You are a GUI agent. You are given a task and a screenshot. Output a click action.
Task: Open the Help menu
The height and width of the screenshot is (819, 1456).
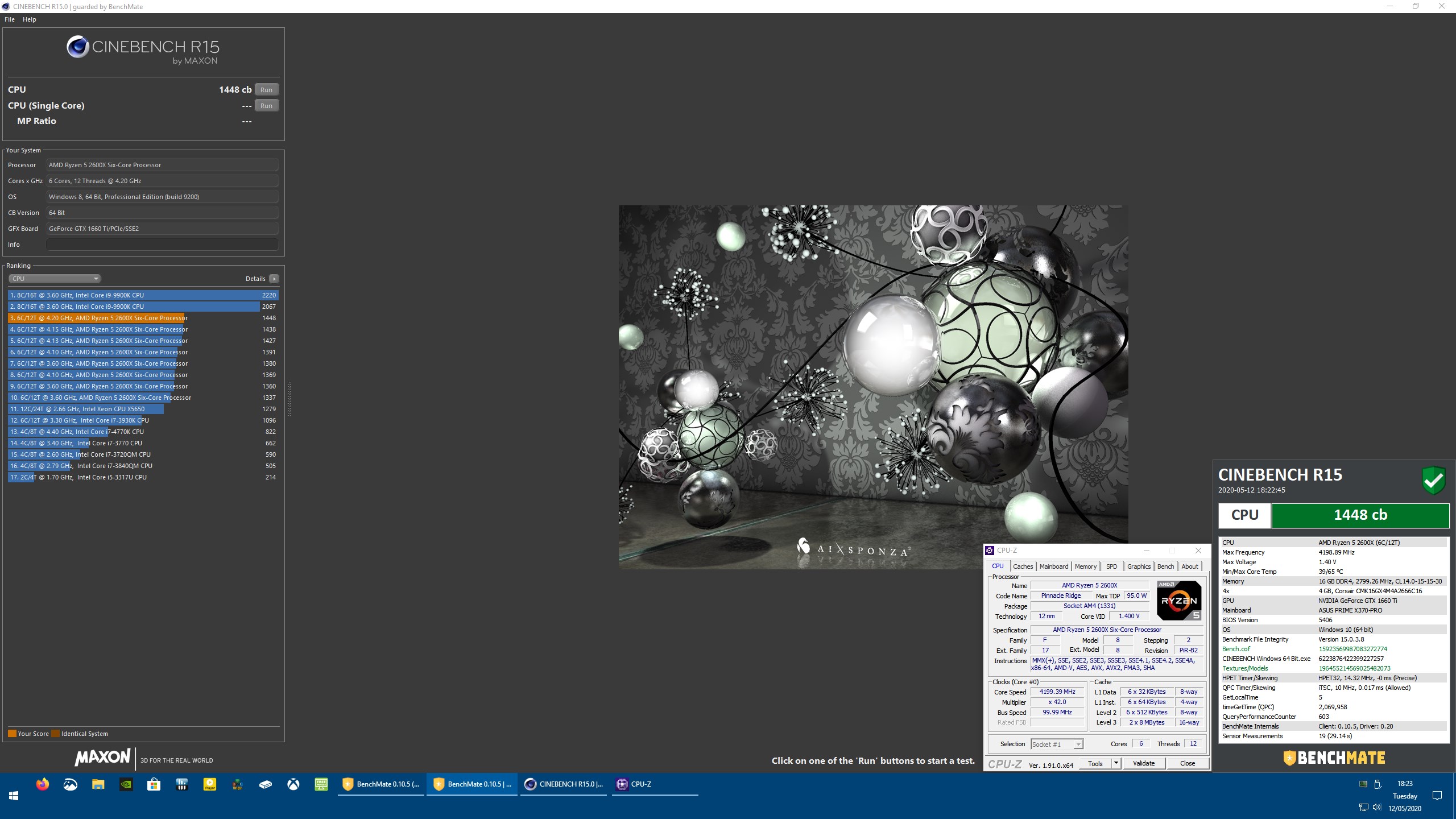pyautogui.click(x=30, y=19)
